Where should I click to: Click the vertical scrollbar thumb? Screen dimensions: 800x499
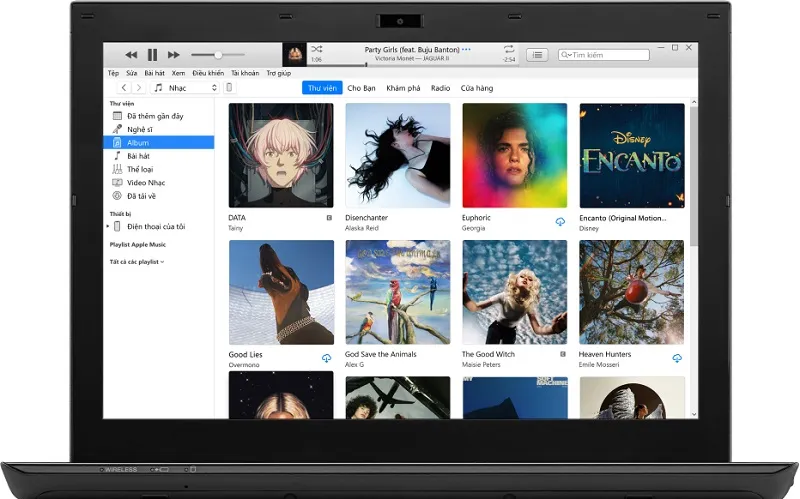click(693, 176)
